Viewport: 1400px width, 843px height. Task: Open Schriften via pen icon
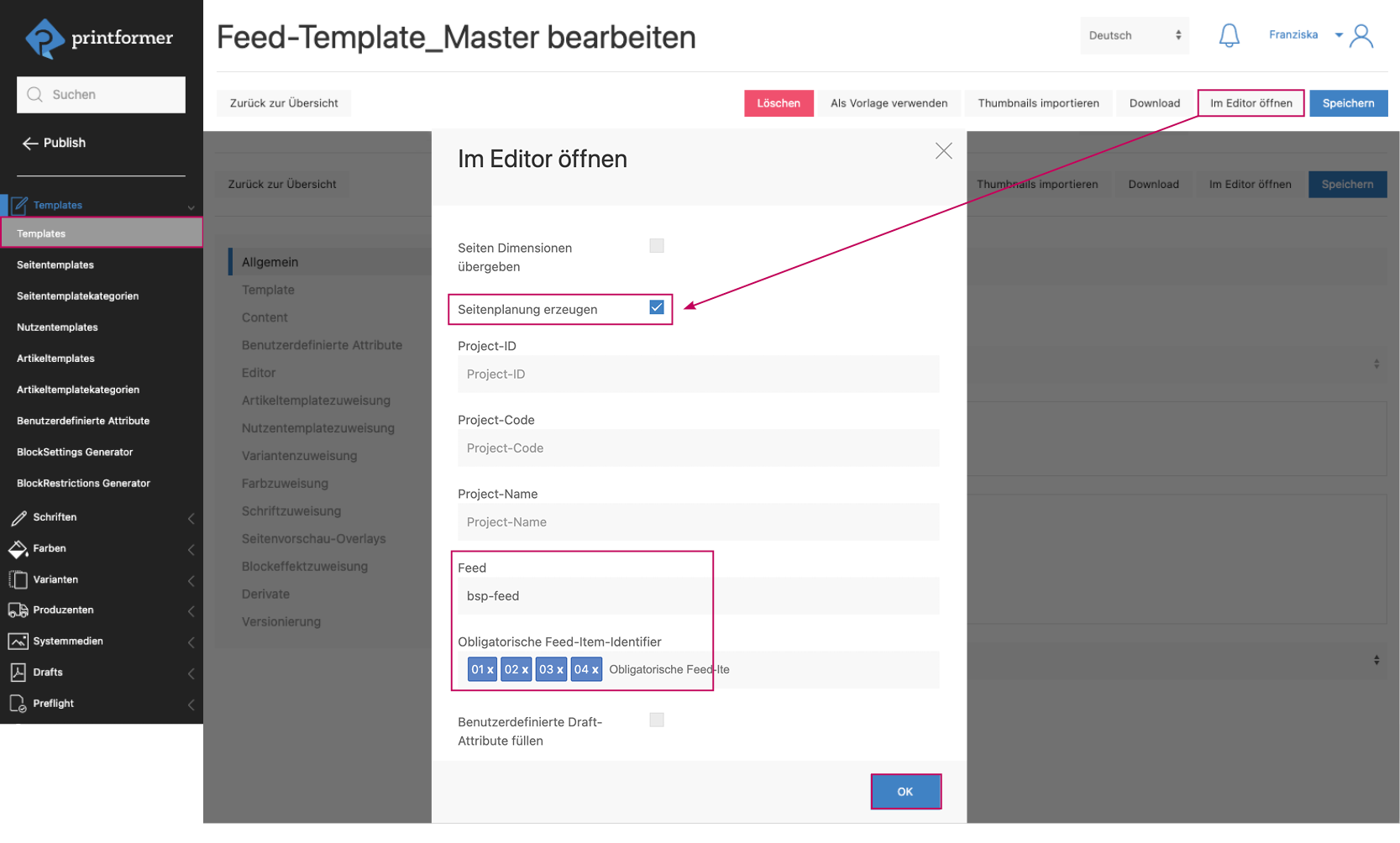(x=18, y=518)
